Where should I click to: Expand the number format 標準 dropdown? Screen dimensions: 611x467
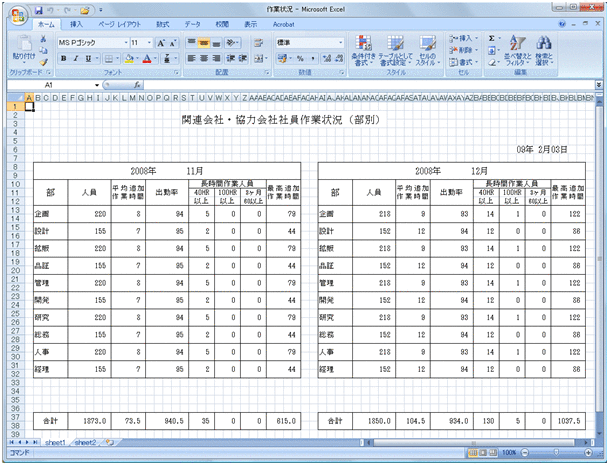tap(341, 42)
